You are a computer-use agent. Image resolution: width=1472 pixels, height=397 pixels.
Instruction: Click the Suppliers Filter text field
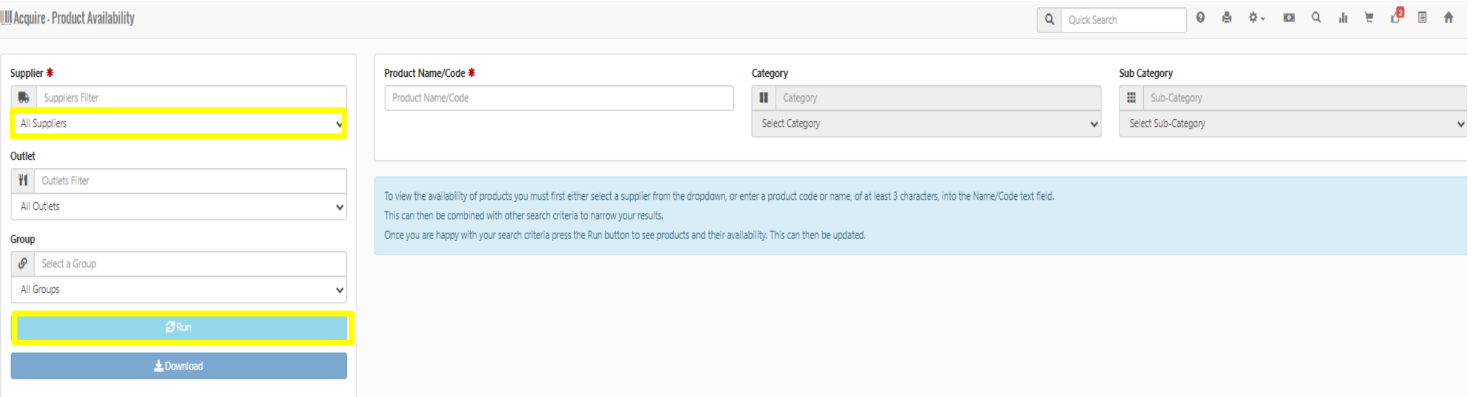pyautogui.click(x=191, y=98)
